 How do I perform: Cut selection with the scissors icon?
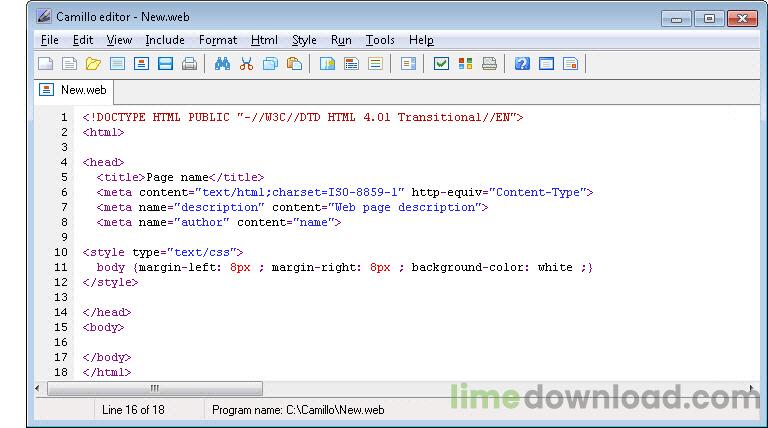[246, 64]
